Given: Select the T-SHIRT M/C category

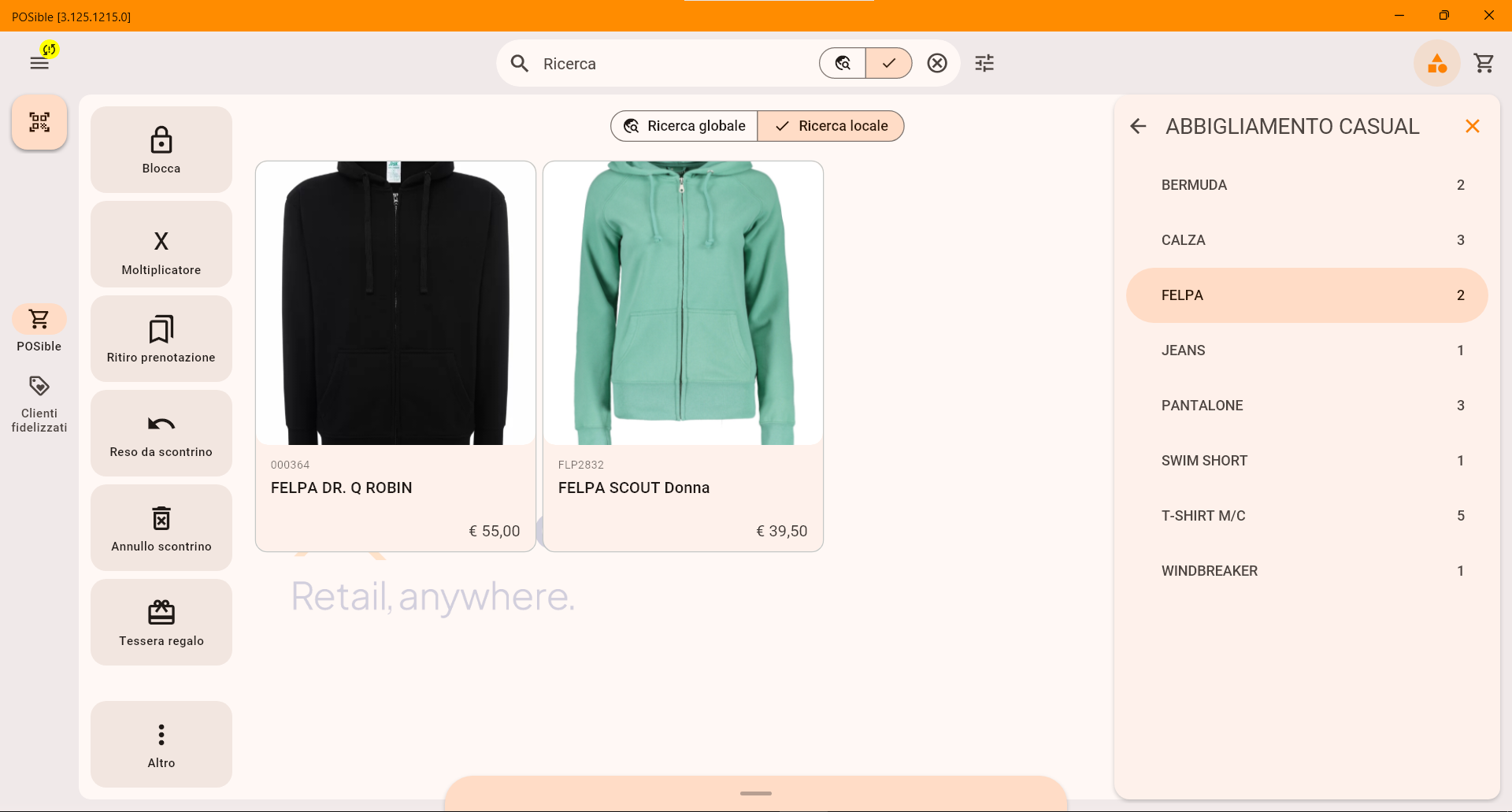Looking at the screenshot, I should click(x=1307, y=516).
